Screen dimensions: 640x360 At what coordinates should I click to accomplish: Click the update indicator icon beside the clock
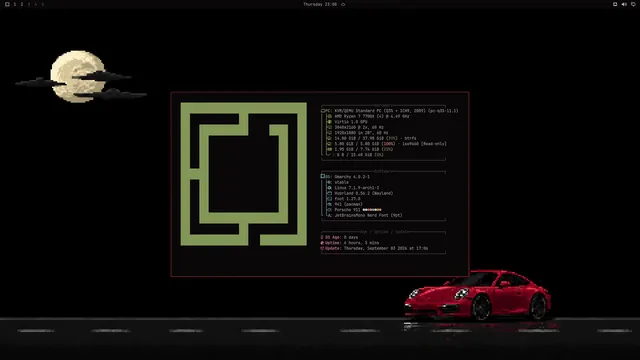pos(343,4)
